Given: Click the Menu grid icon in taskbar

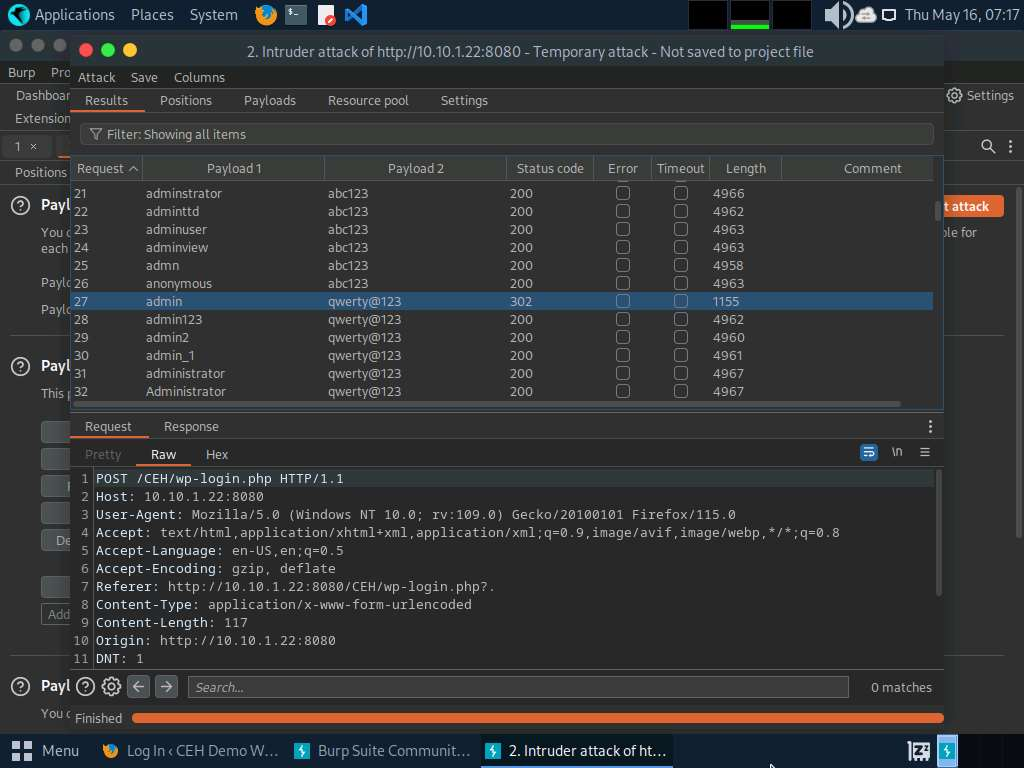Looking at the screenshot, I should pos(22,751).
